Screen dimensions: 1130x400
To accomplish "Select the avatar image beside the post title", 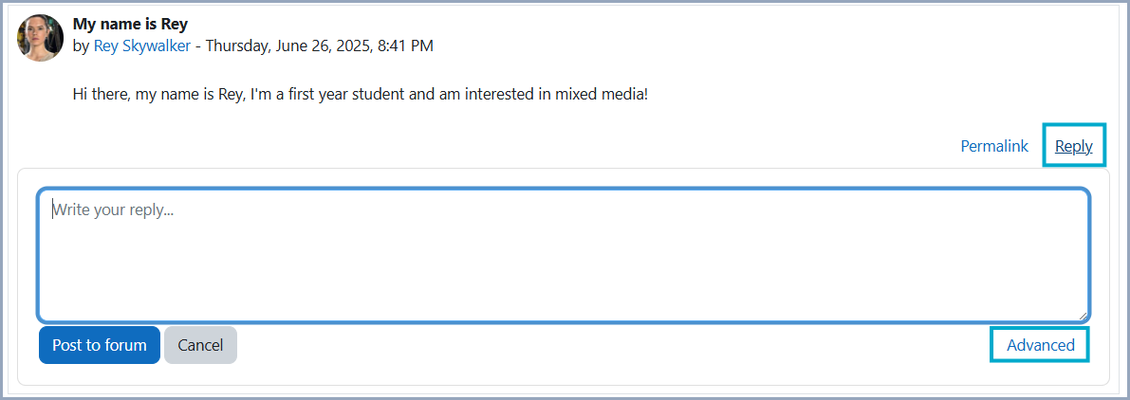I will coord(40,38).
